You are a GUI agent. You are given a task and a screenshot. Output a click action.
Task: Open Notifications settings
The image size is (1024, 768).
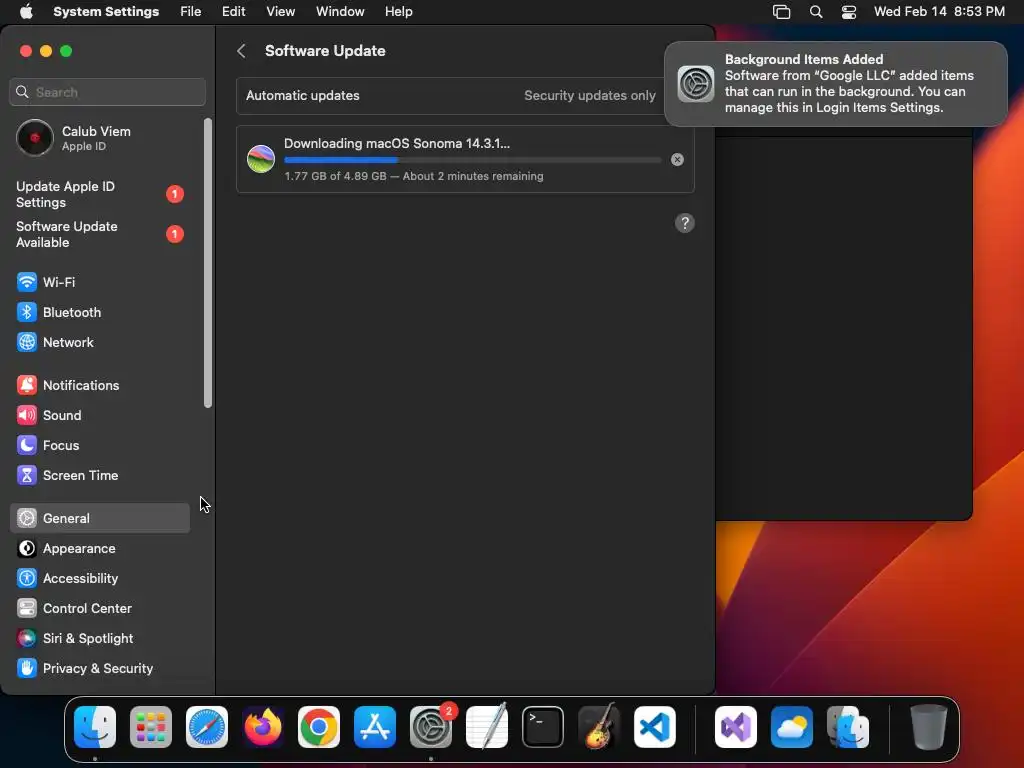[100, 385]
